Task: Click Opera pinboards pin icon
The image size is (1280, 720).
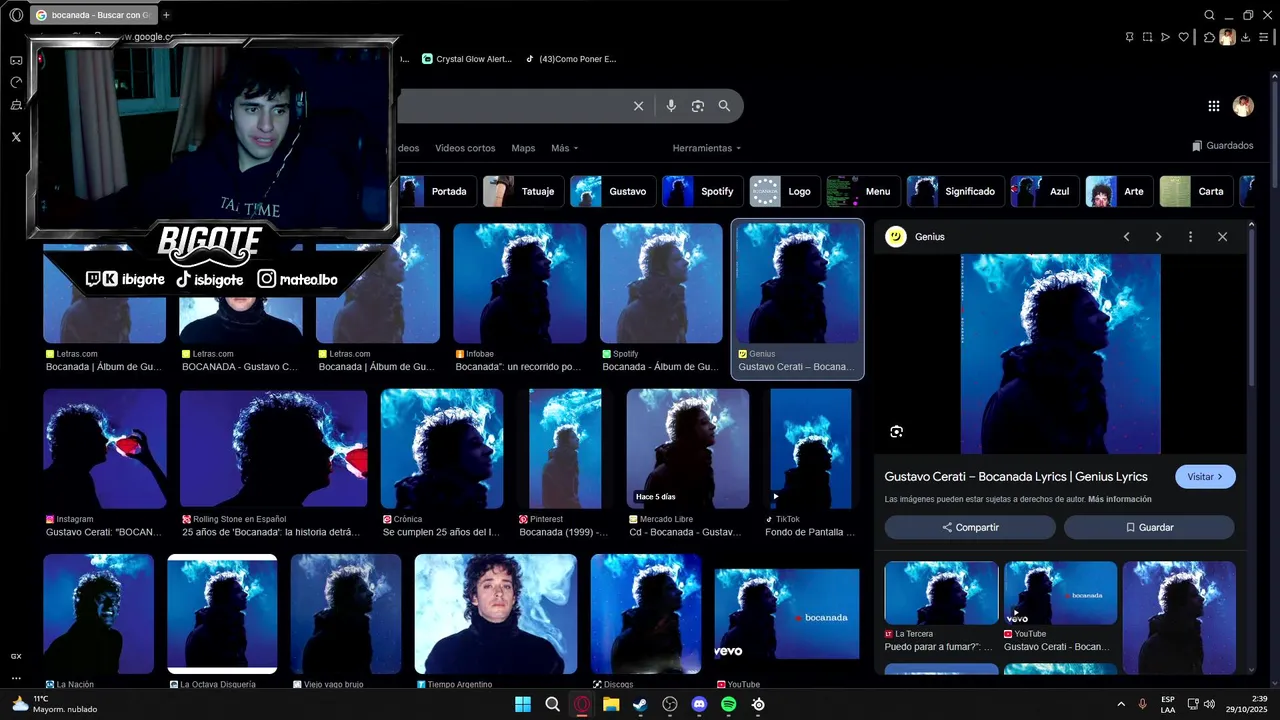Action: [1129, 37]
